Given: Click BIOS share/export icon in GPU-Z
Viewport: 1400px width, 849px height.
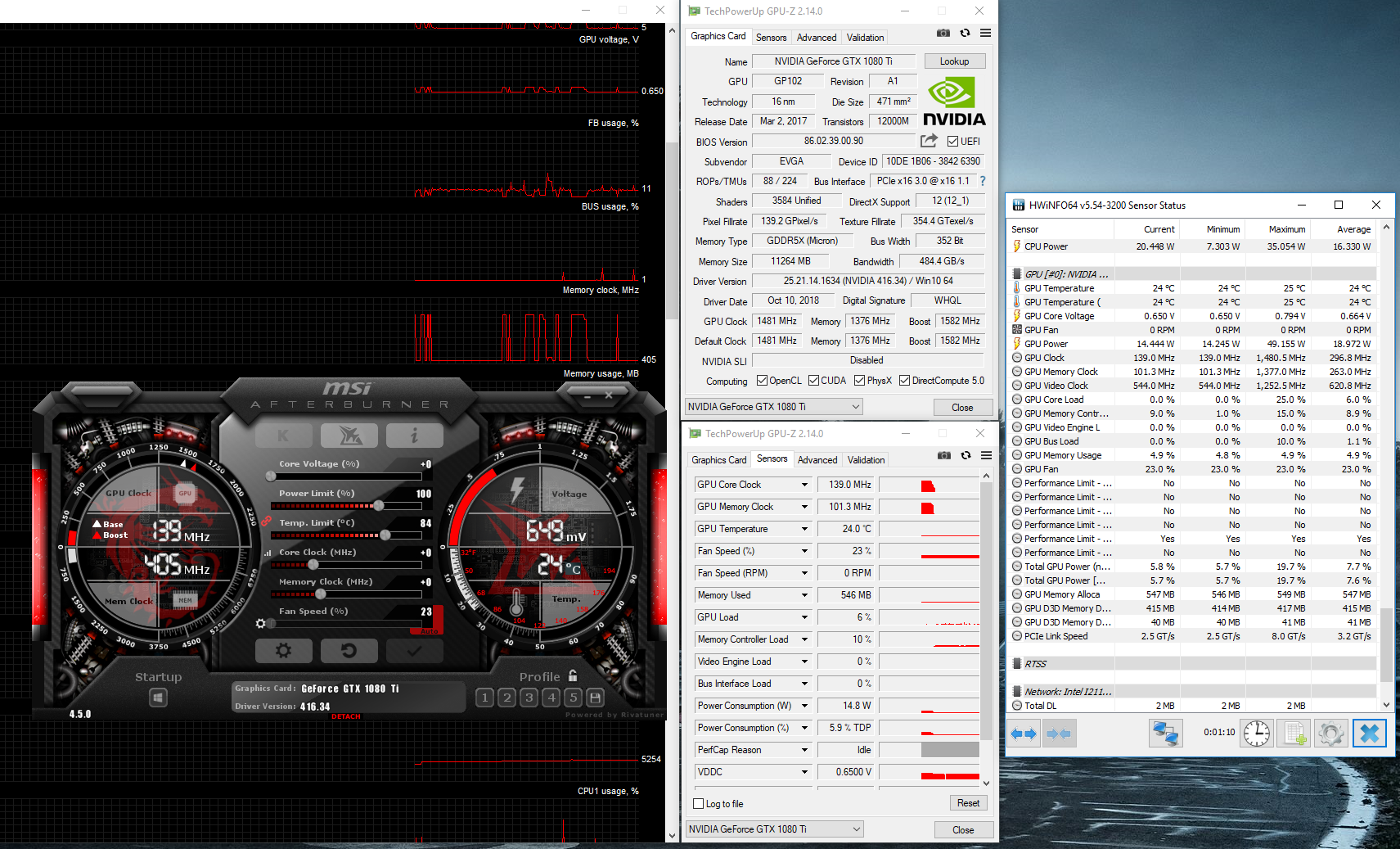Looking at the screenshot, I should (929, 141).
